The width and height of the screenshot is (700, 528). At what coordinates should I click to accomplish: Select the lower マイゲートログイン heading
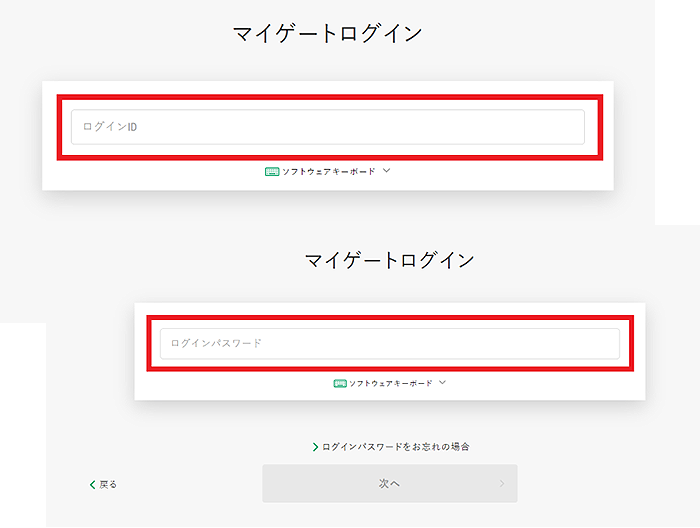coord(389,260)
